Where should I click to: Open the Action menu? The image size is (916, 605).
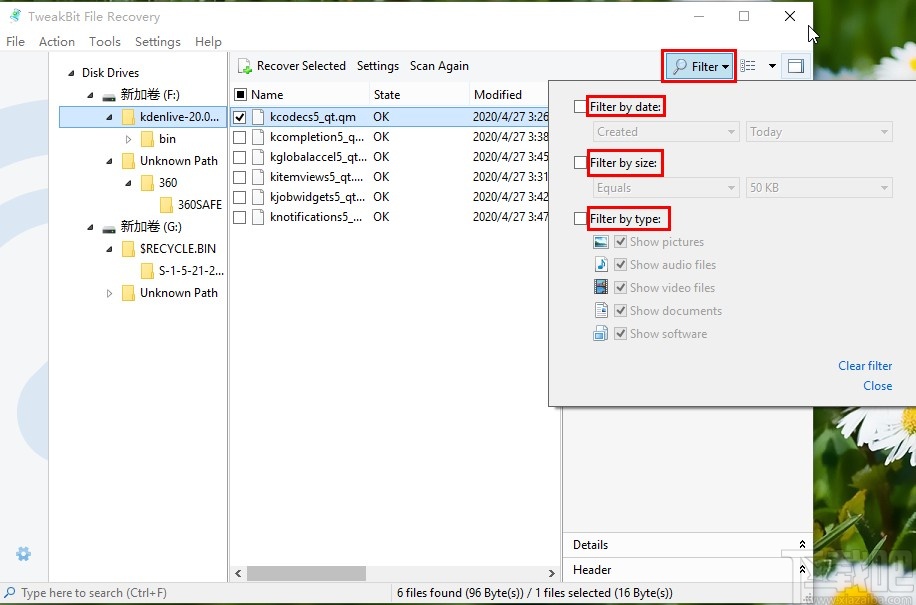pyautogui.click(x=57, y=41)
